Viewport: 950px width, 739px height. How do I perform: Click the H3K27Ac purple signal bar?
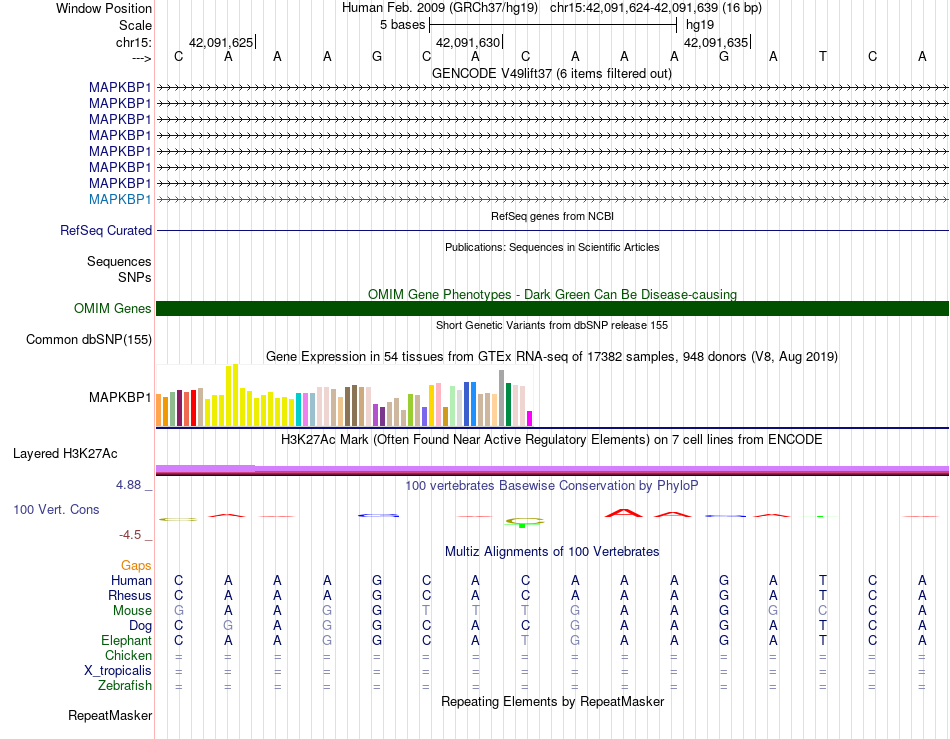click(x=552, y=469)
